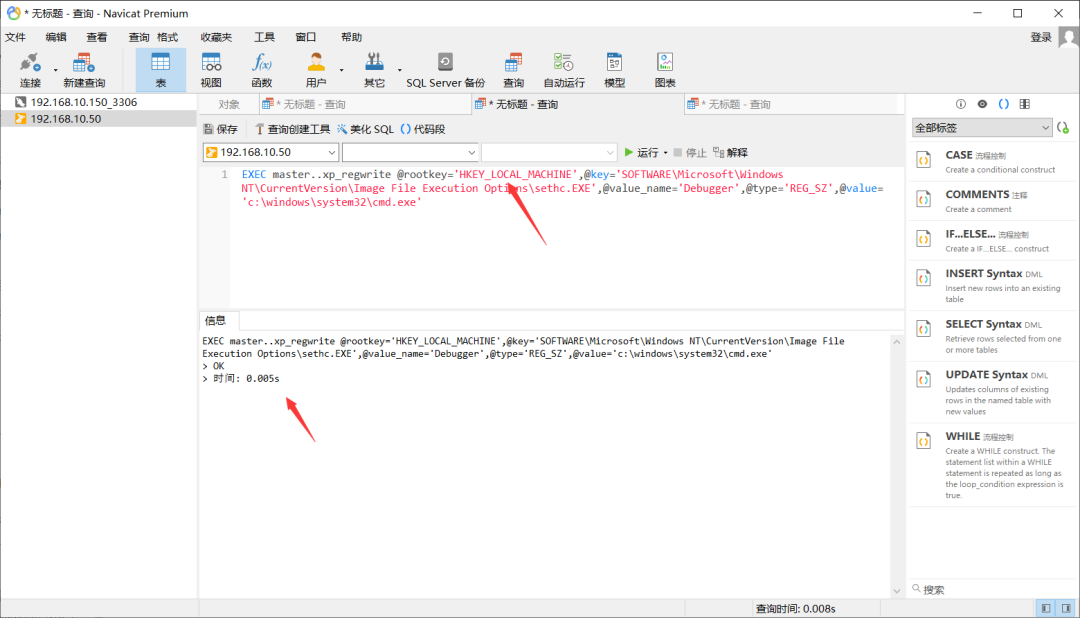Expand the Others (其它) dropdown arrow
Viewport: 1080px width, 618px height.
399,70
